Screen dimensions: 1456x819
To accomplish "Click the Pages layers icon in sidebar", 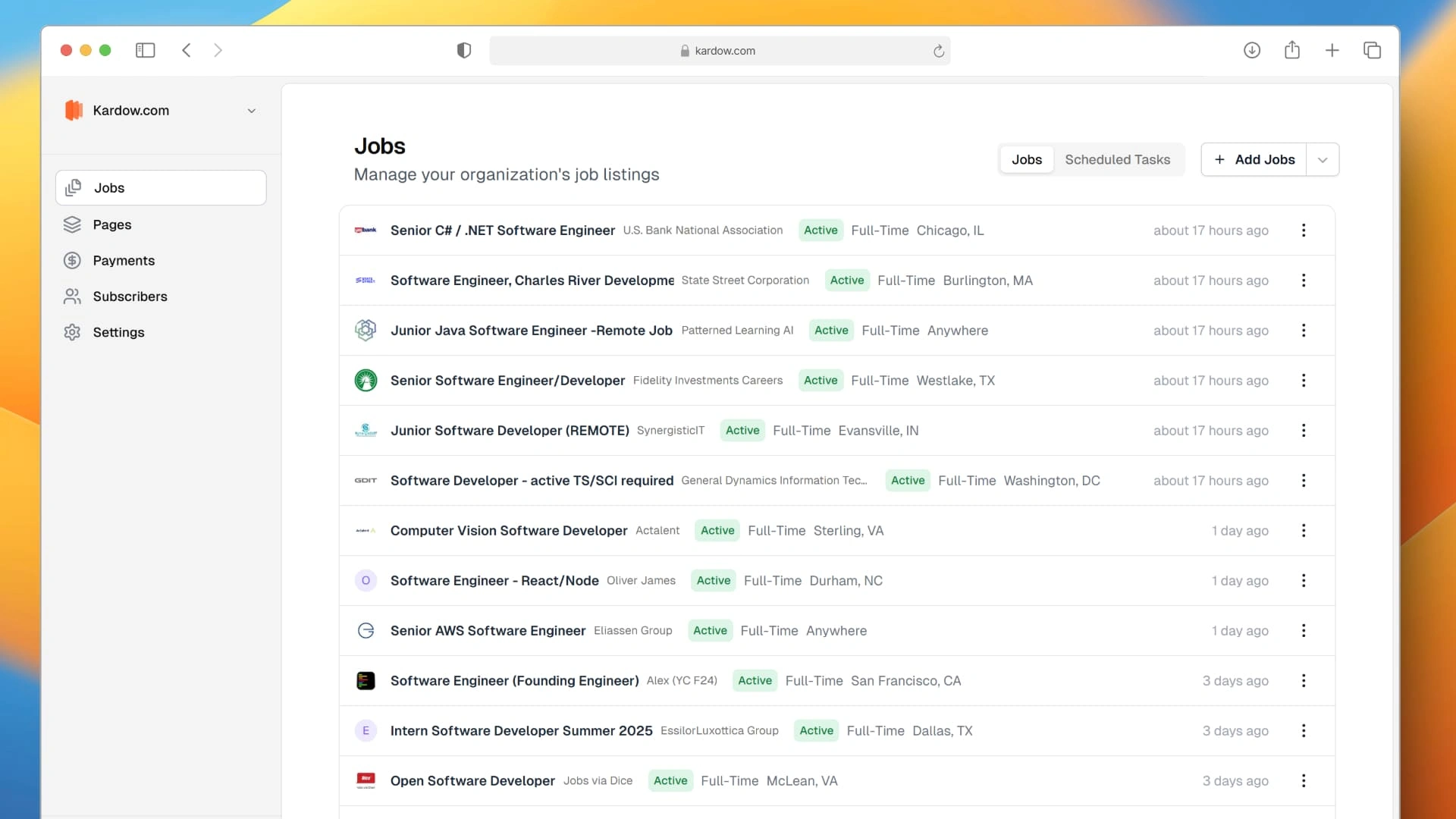I will pyautogui.click(x=72, y=224).
